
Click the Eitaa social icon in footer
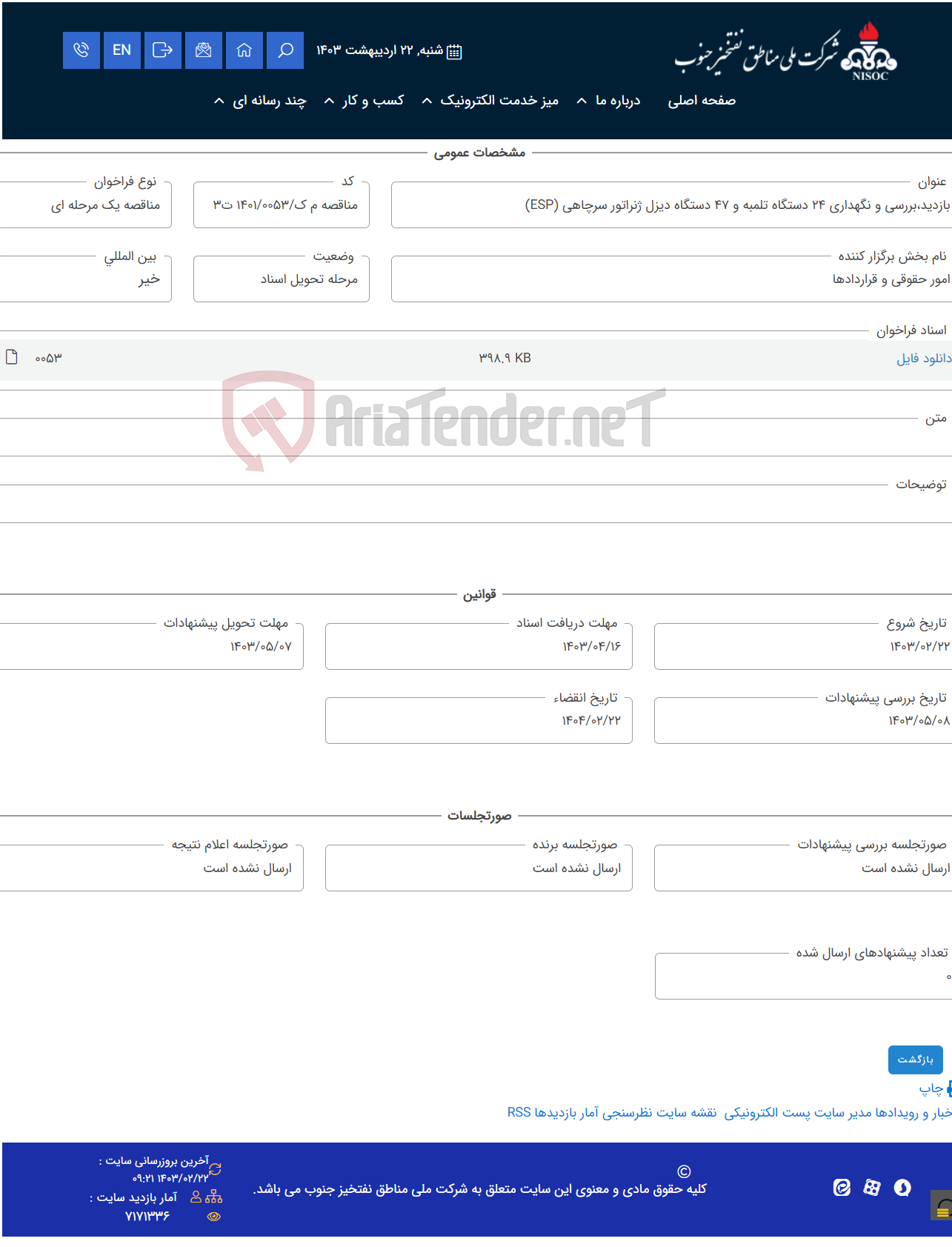842,1188
